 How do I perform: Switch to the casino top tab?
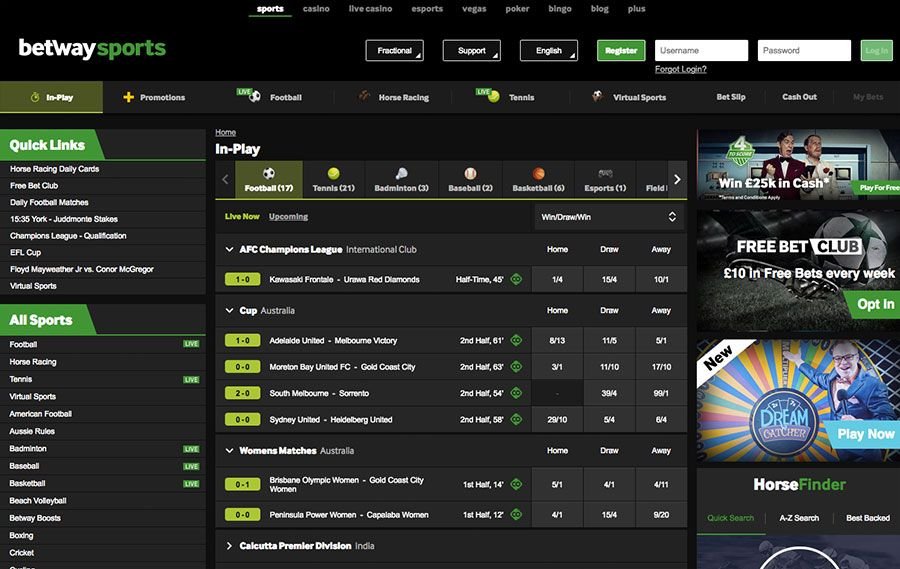(316, 9)
